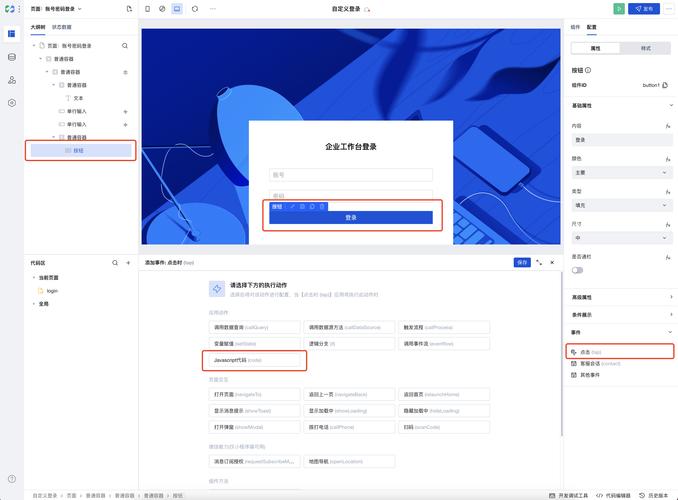This screenshot has height=500, width=678.
Task: Copy the button1 component ID
Action: pyautogui.click(x=667, y=85)
